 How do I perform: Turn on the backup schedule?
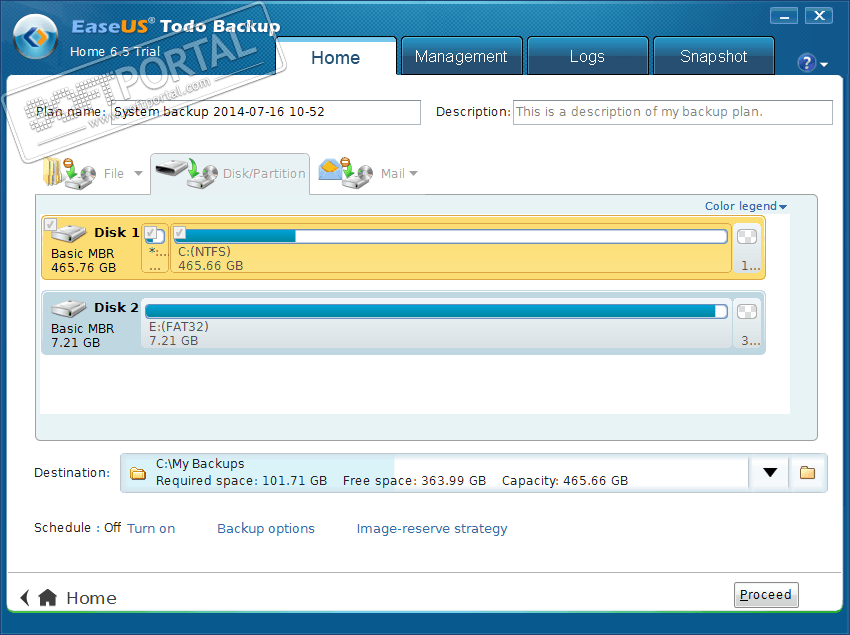point(151,529)
